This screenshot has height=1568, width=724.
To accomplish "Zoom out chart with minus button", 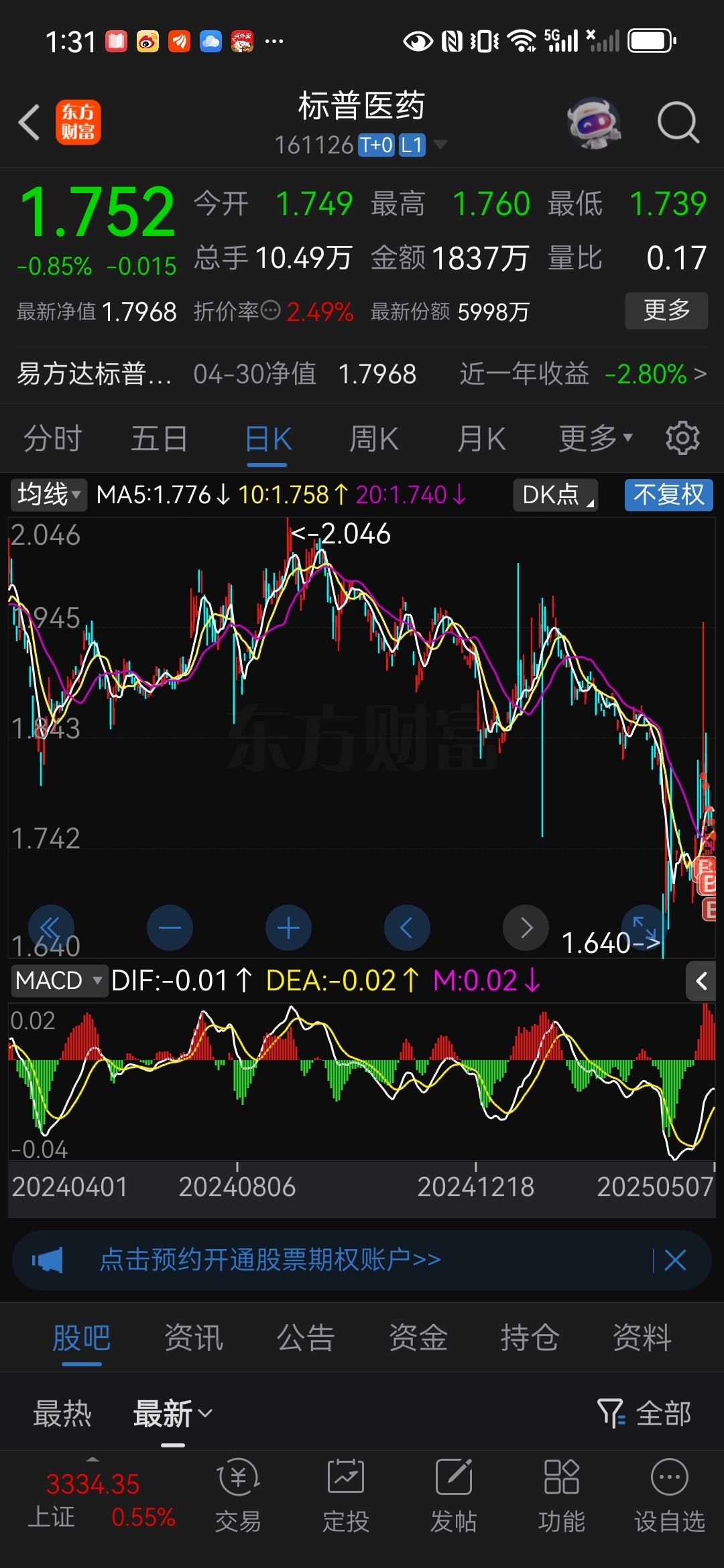I will click(170, 928).
